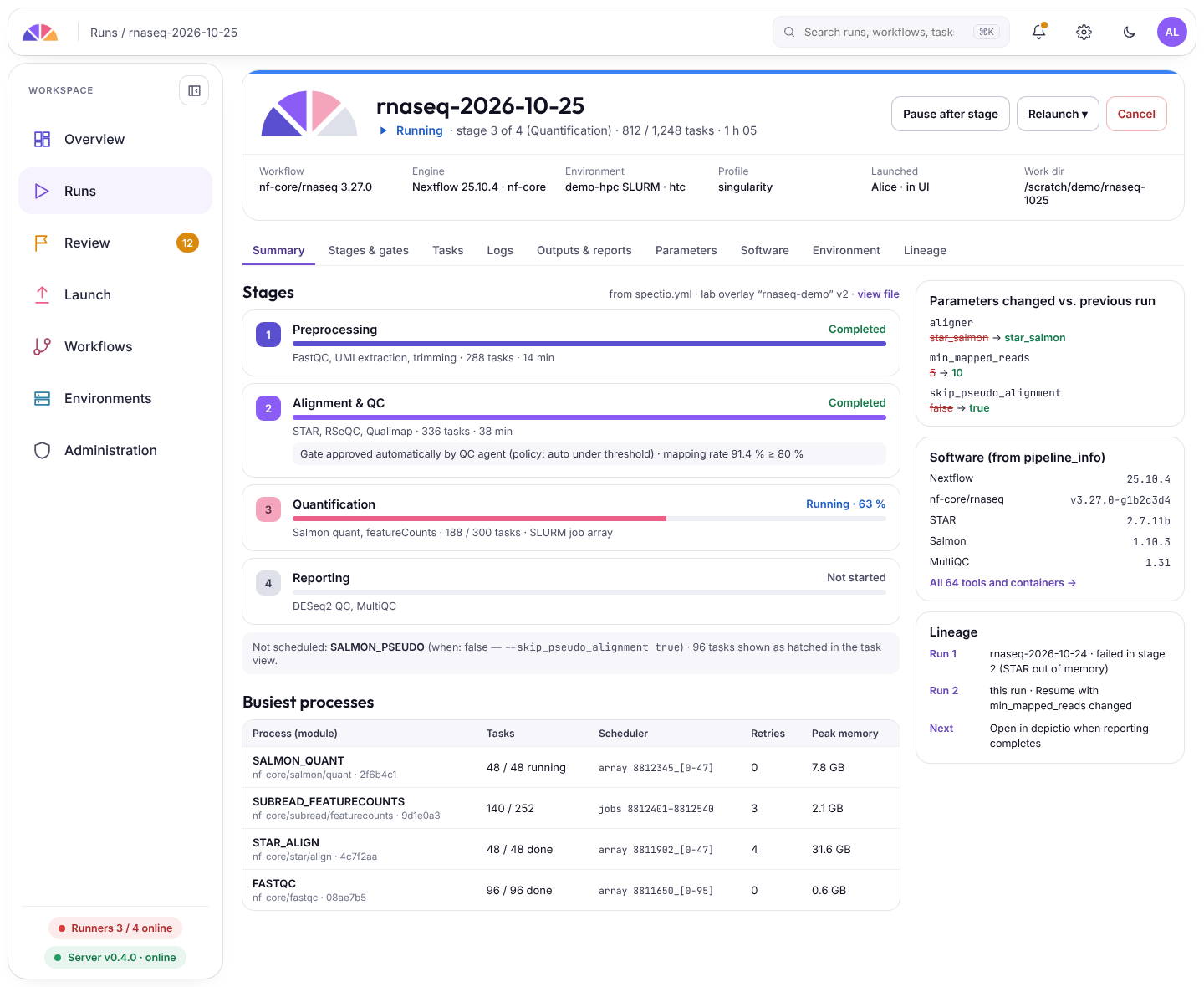
Task: Click the Review badge showing 12
Action: [x=187, y=243]
